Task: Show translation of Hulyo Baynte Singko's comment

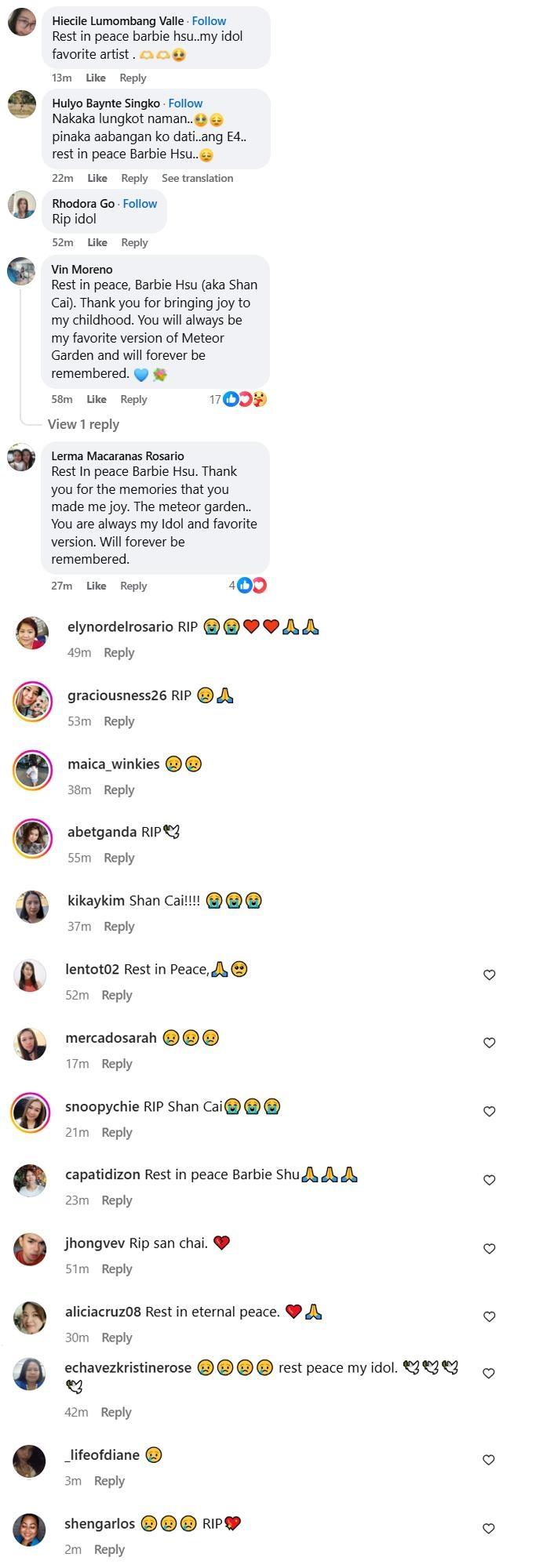Action: (x=197, y=178)
